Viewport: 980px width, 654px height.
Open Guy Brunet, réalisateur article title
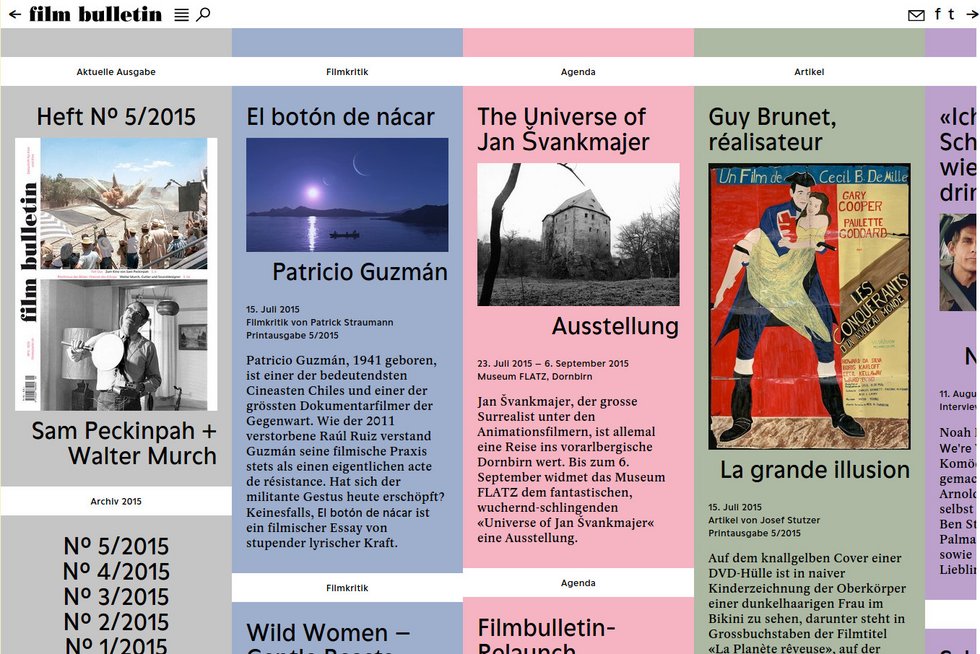click(772, 129)
